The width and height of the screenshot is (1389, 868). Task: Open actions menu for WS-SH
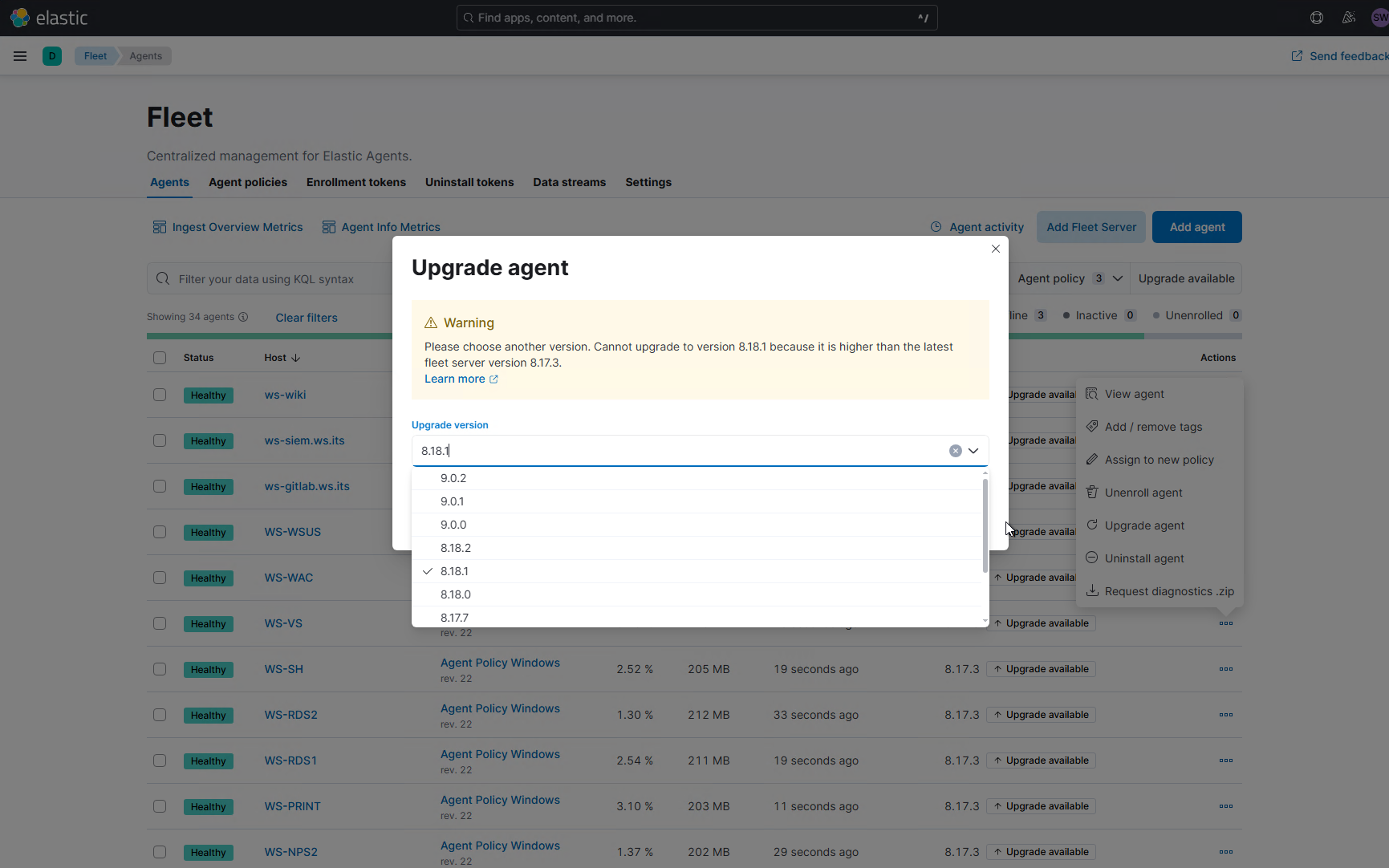(1225, 669)
